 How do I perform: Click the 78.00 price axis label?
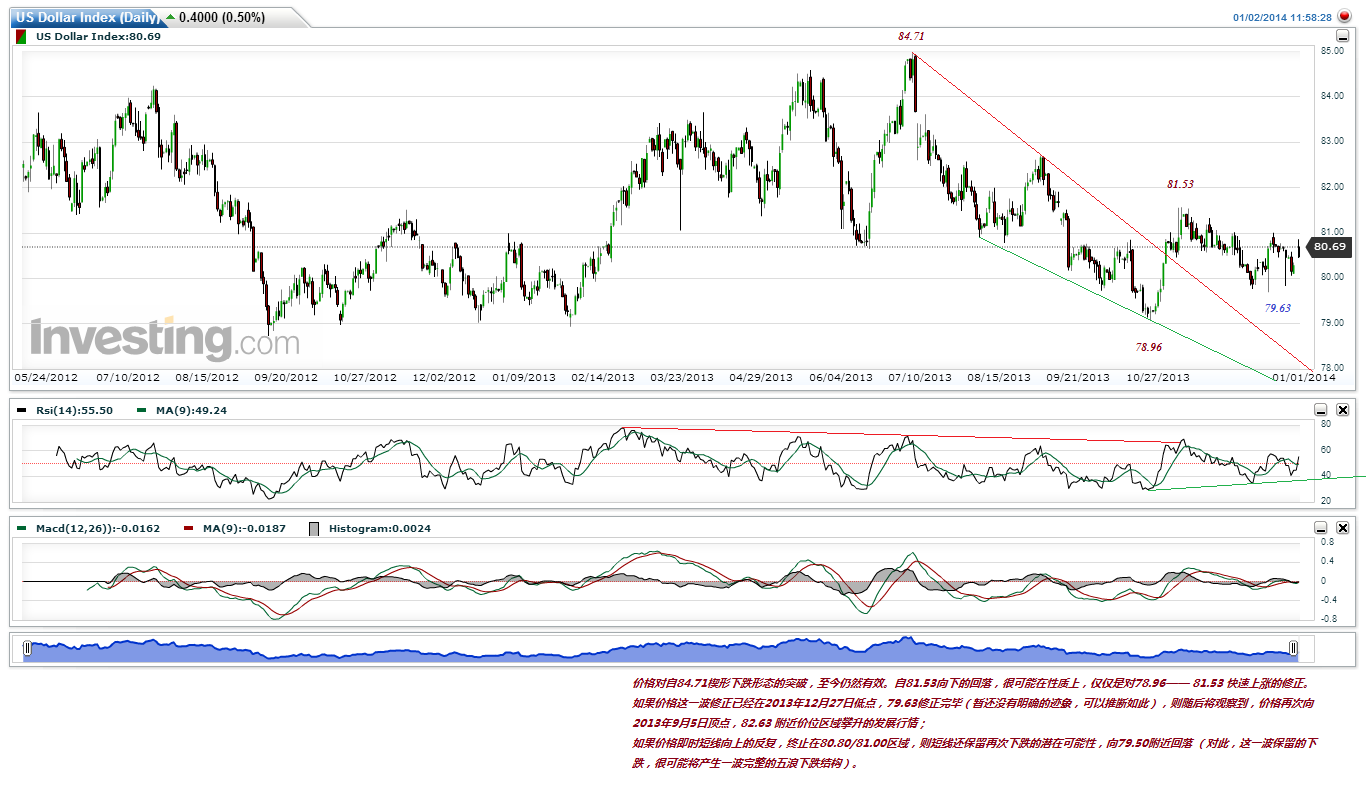tap(1330, 368)
